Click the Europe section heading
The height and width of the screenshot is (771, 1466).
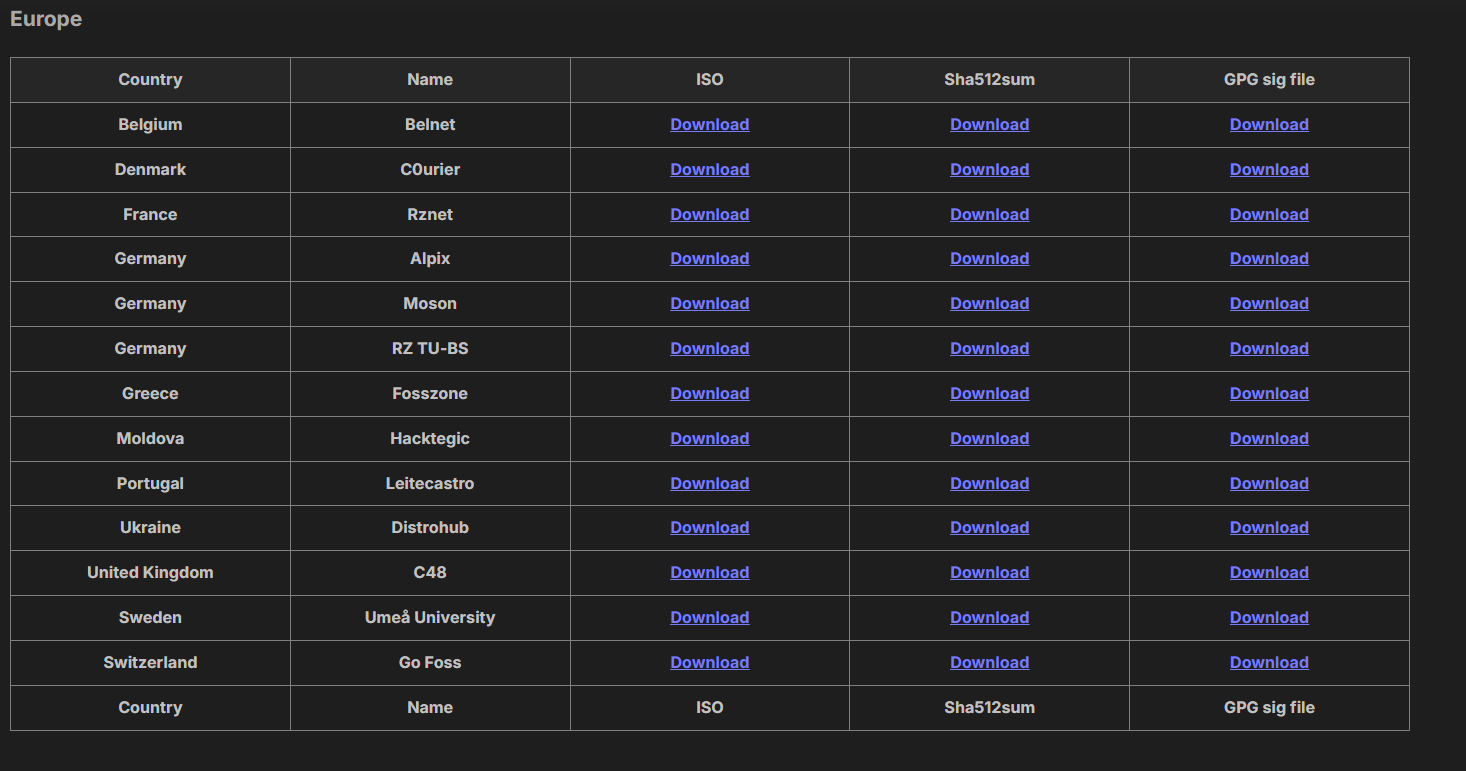pyautogui.click(x=46, y=19)
